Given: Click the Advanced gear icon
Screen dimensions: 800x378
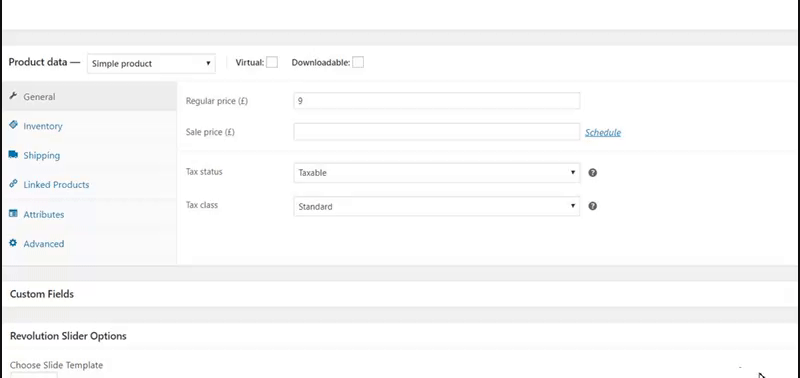Looking at the screenshot, I should click(x=13, y=243).
